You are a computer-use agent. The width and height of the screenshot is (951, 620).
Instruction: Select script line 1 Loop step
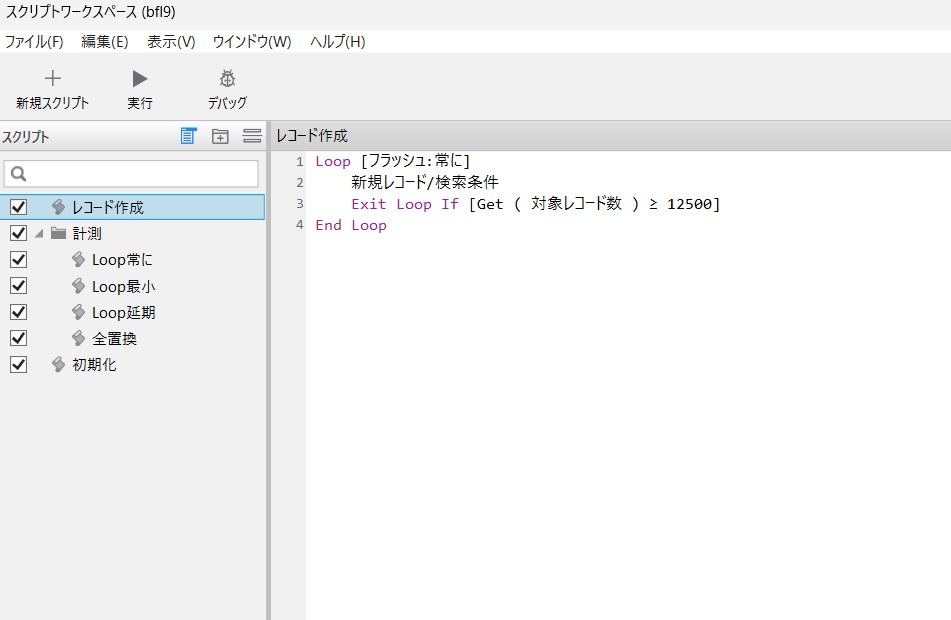392,161
